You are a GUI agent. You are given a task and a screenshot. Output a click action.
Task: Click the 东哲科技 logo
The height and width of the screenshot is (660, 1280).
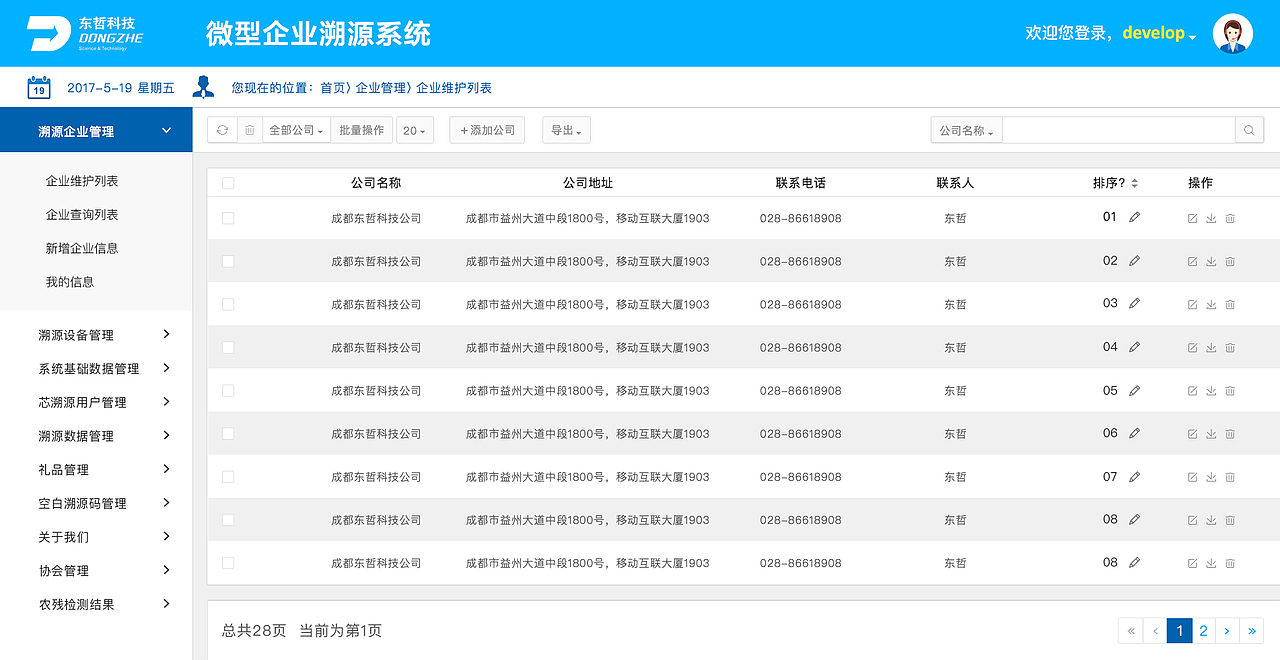click(85, 33)
